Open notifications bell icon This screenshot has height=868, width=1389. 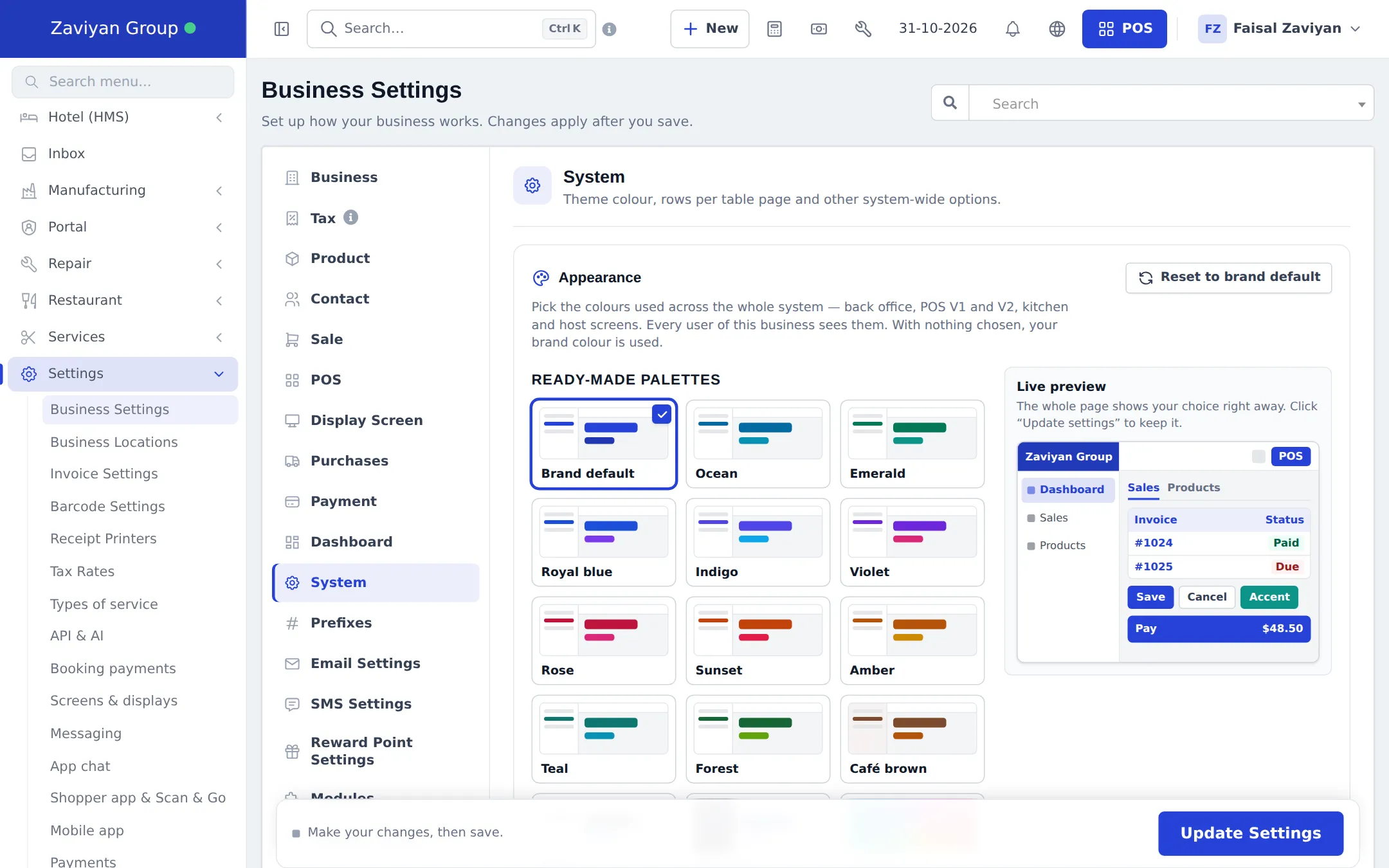click(1013, 29)
